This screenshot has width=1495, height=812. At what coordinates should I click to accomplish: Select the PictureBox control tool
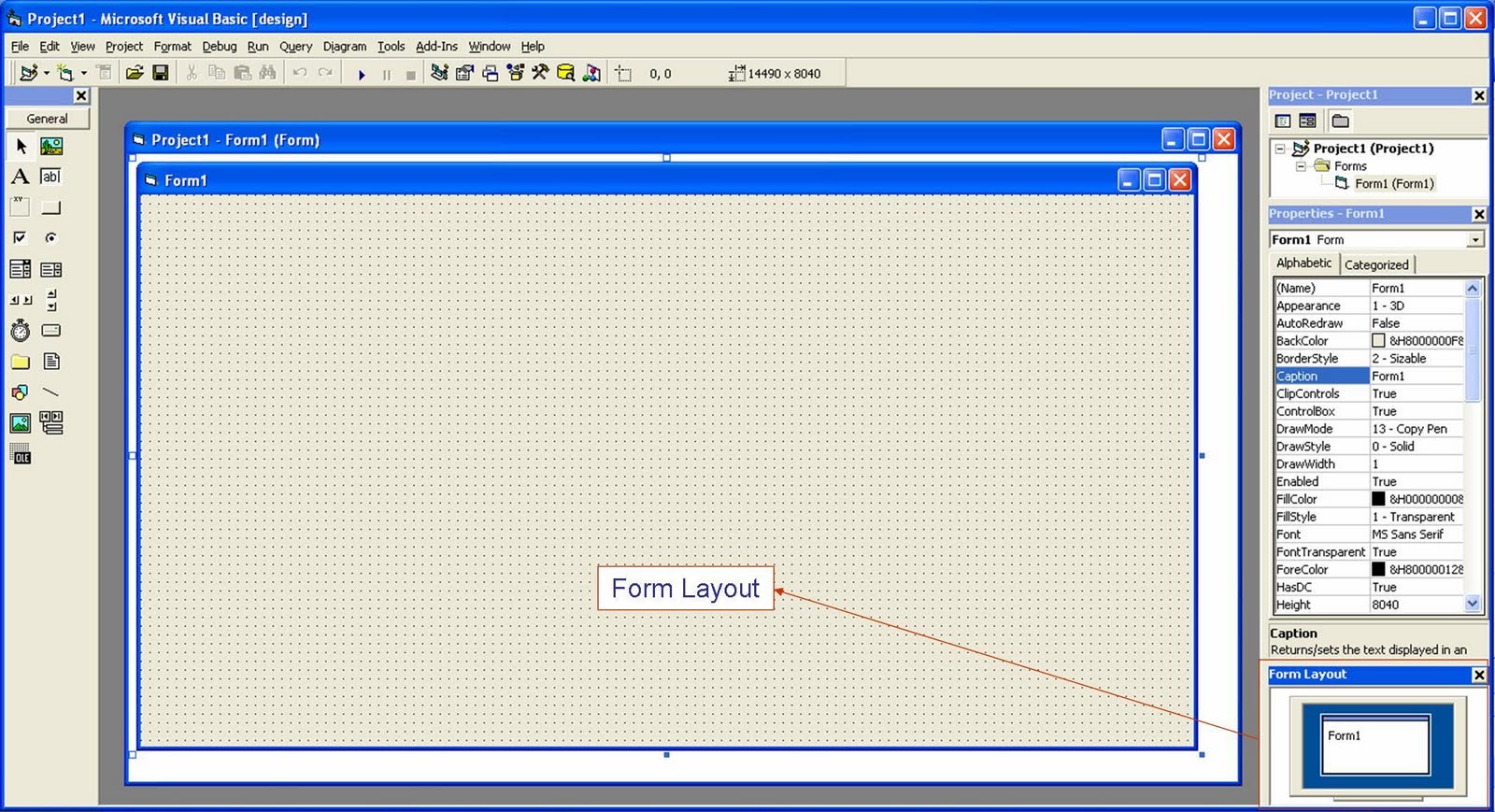(x=51, y=146)
